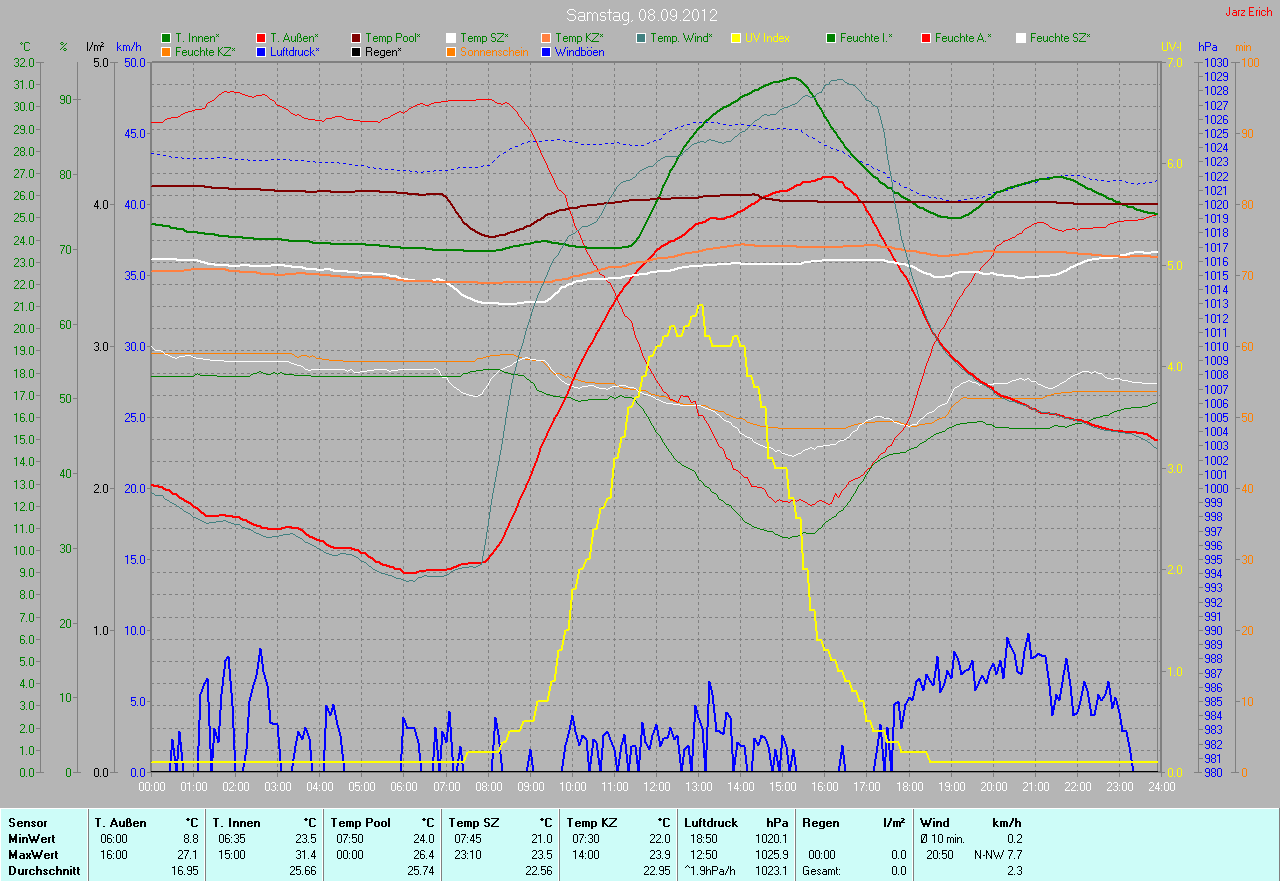Select the black swatch beside Regen*

[357, 51]
